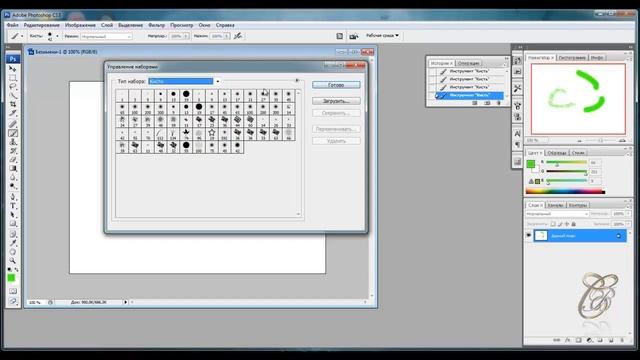Toggle lock position
Viewport: 640px width, 360px height.
(x=567, y=224)
